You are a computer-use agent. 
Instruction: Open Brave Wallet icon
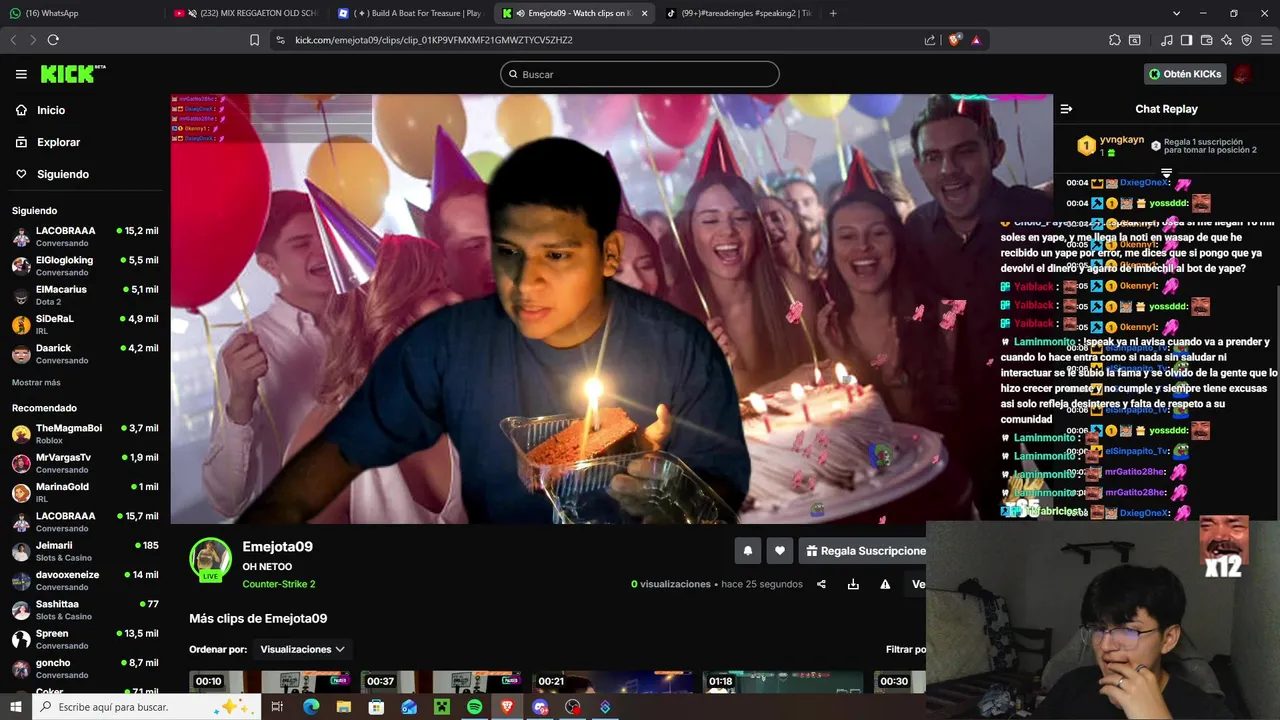tap(1206, 40)
